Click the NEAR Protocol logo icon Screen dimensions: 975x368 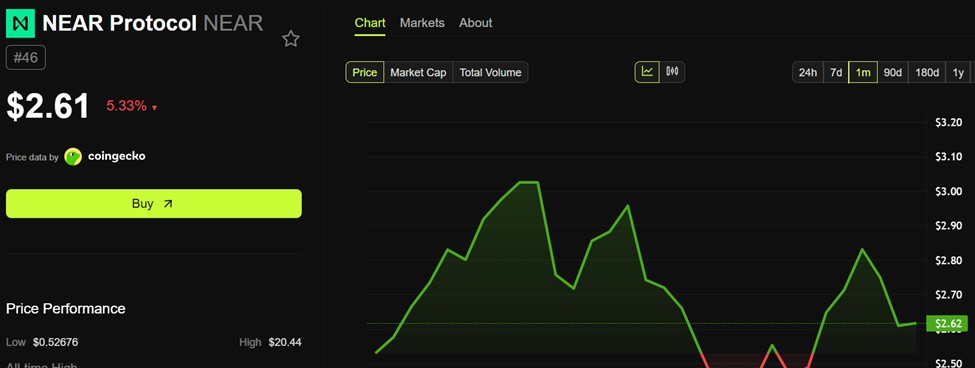pyautogui.click(x=21, y=24)
